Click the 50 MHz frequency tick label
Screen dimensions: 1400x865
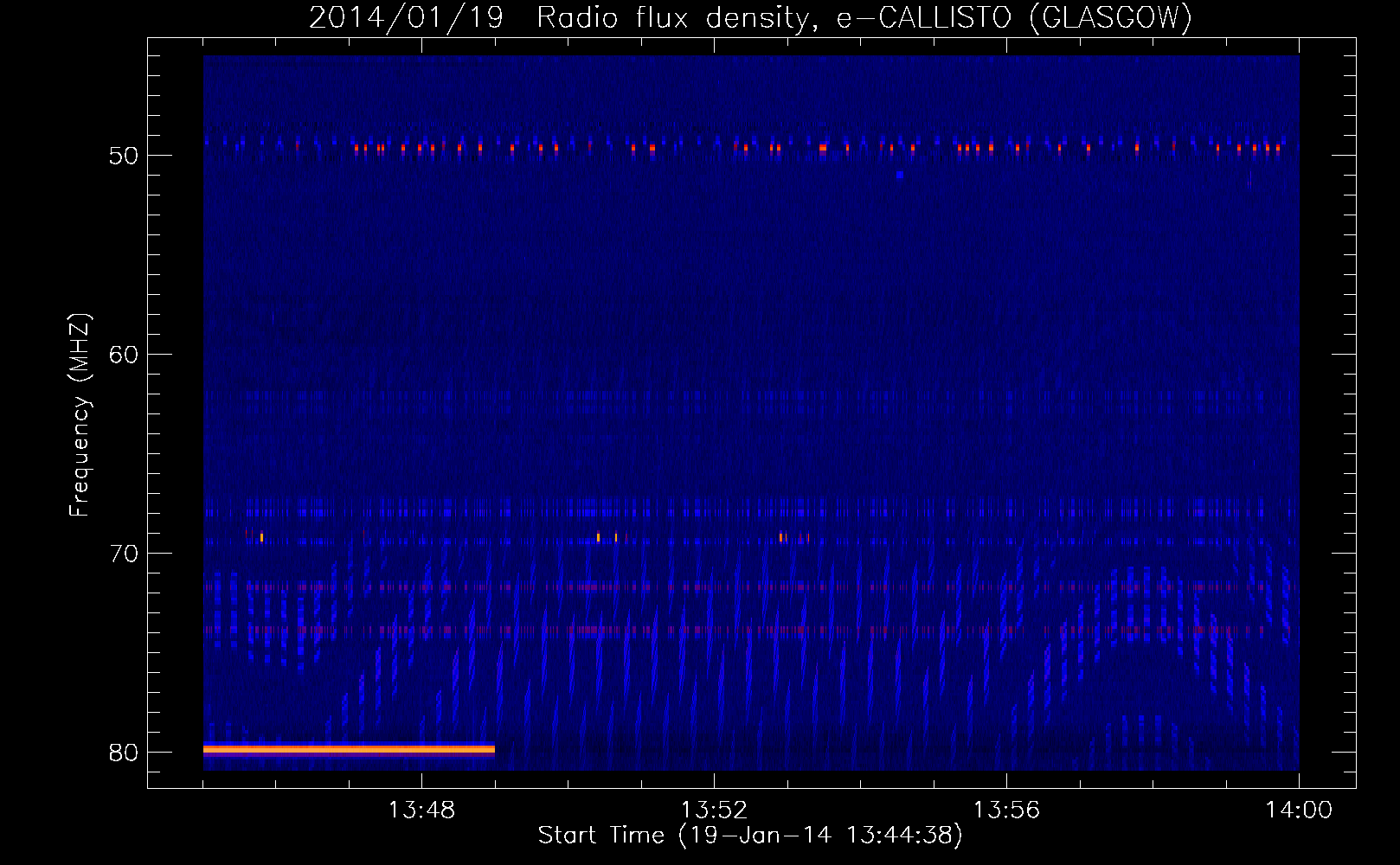point(124,156)
